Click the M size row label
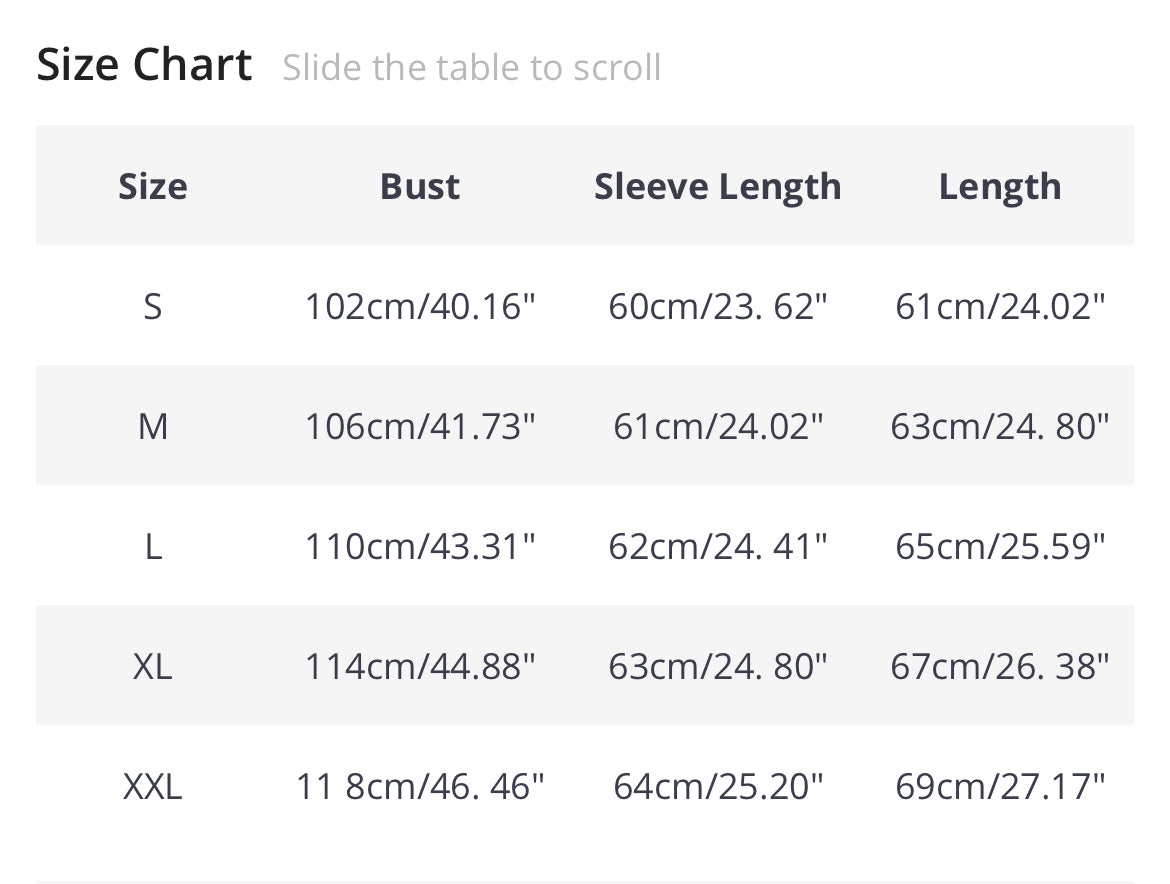This screenshot has width=1170, height=884. 153,427
